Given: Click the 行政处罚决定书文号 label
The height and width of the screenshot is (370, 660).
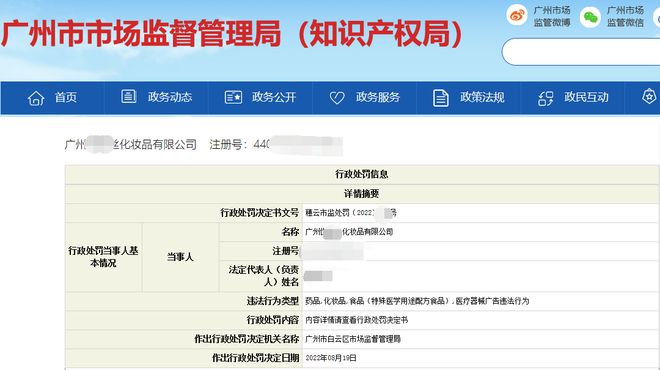Looking at the screenshot, I should point(260,213).
